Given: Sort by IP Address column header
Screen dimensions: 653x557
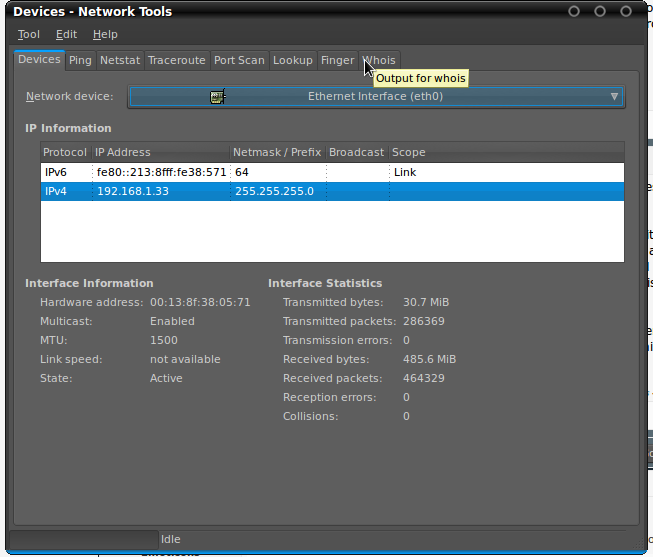Looking at the screenshot, I should coord(160,152).
